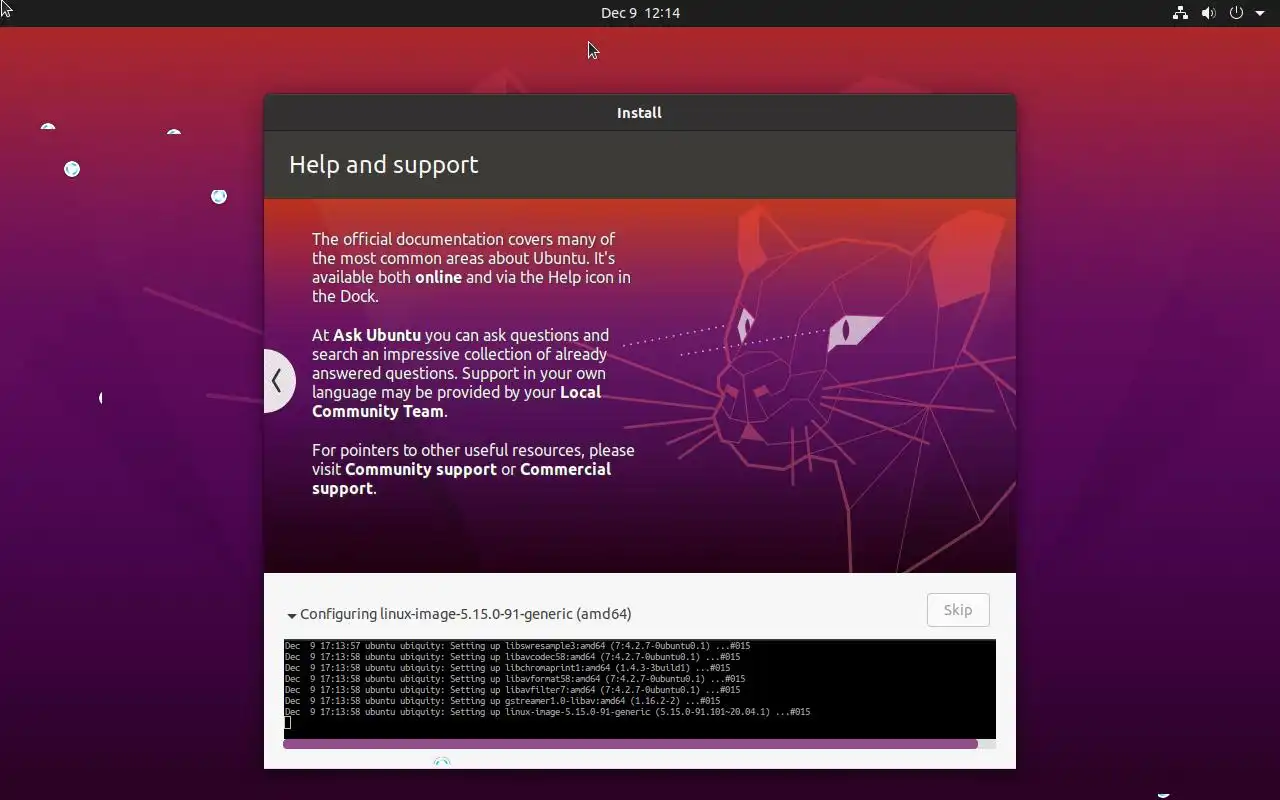Click 'Configuring linux-image-5.15.0-91-generic (amd64)' status text
The height and width of the screenshot is (800, 1280).
click(x=466, y=614)
